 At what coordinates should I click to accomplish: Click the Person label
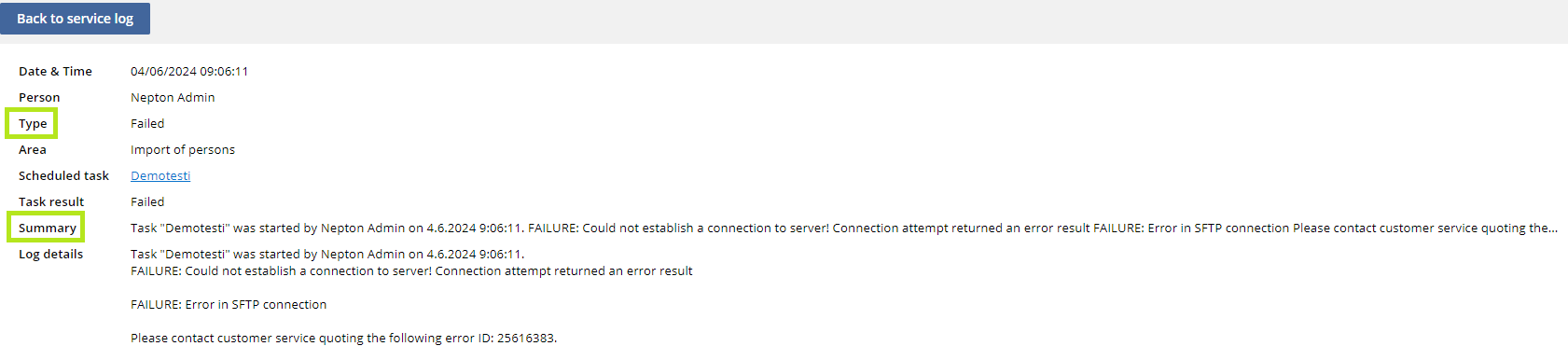click(39, 97)
